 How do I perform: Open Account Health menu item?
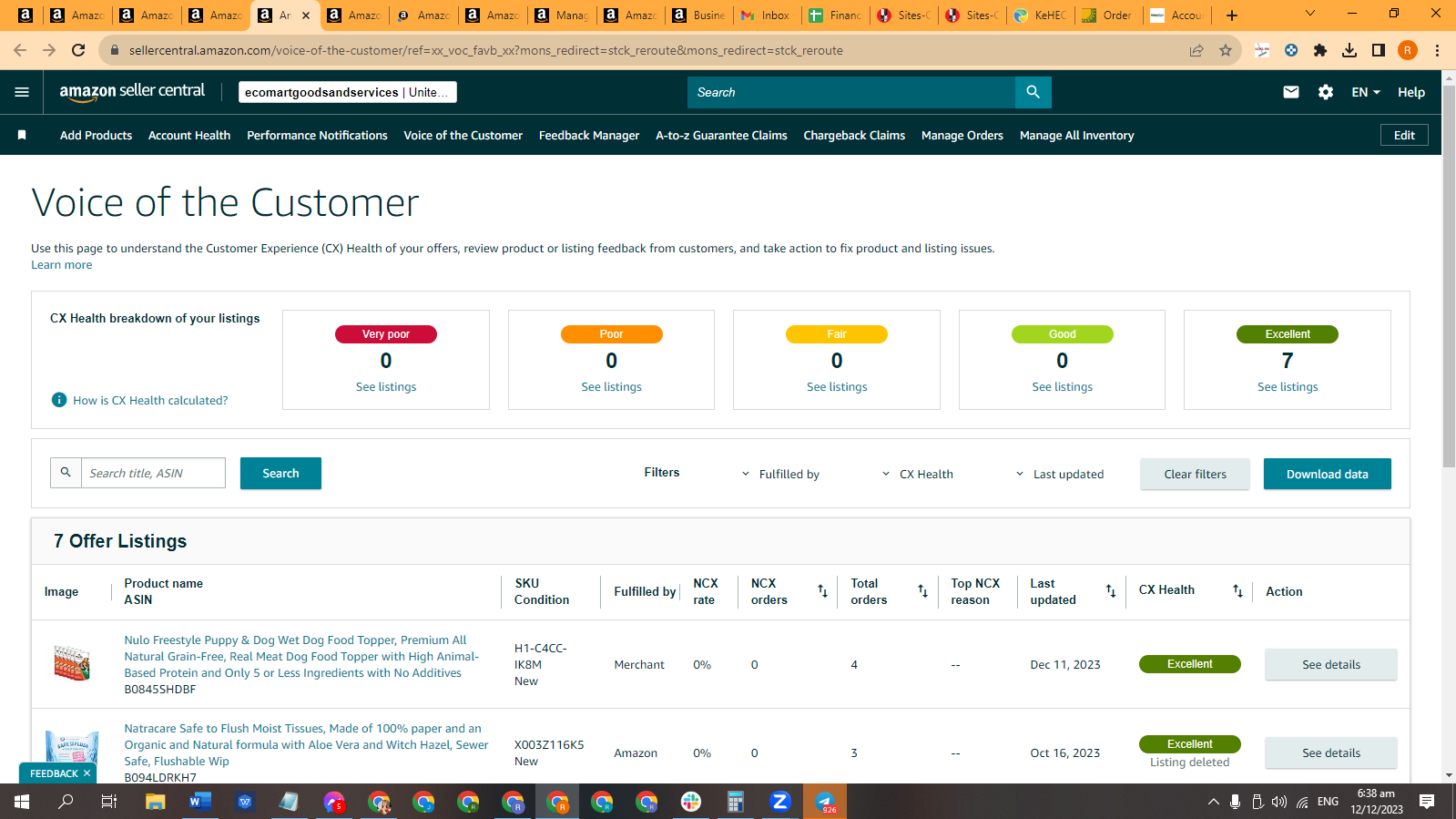(x=189, y=135)
